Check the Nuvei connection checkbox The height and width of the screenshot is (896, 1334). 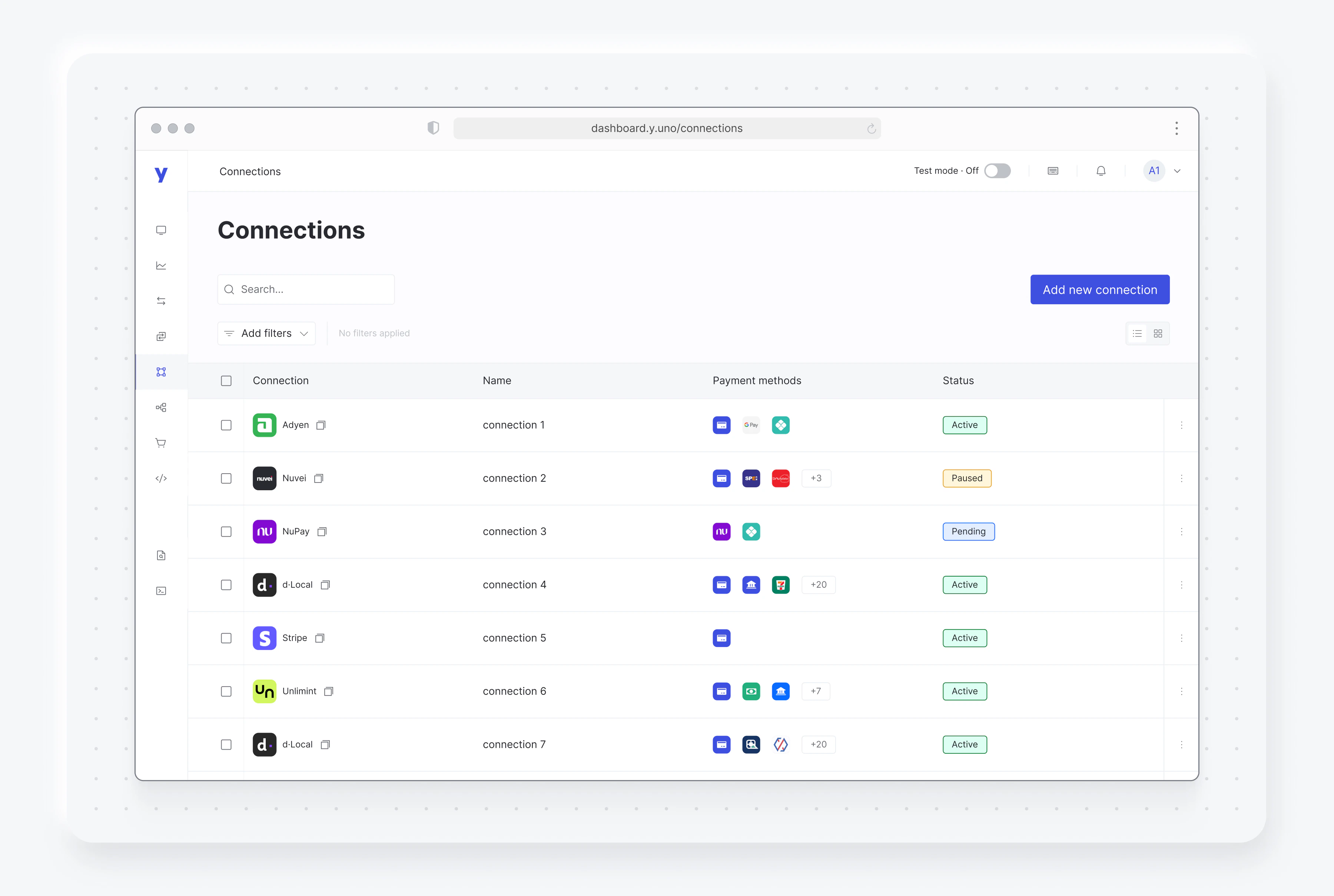tap(226, 478)
